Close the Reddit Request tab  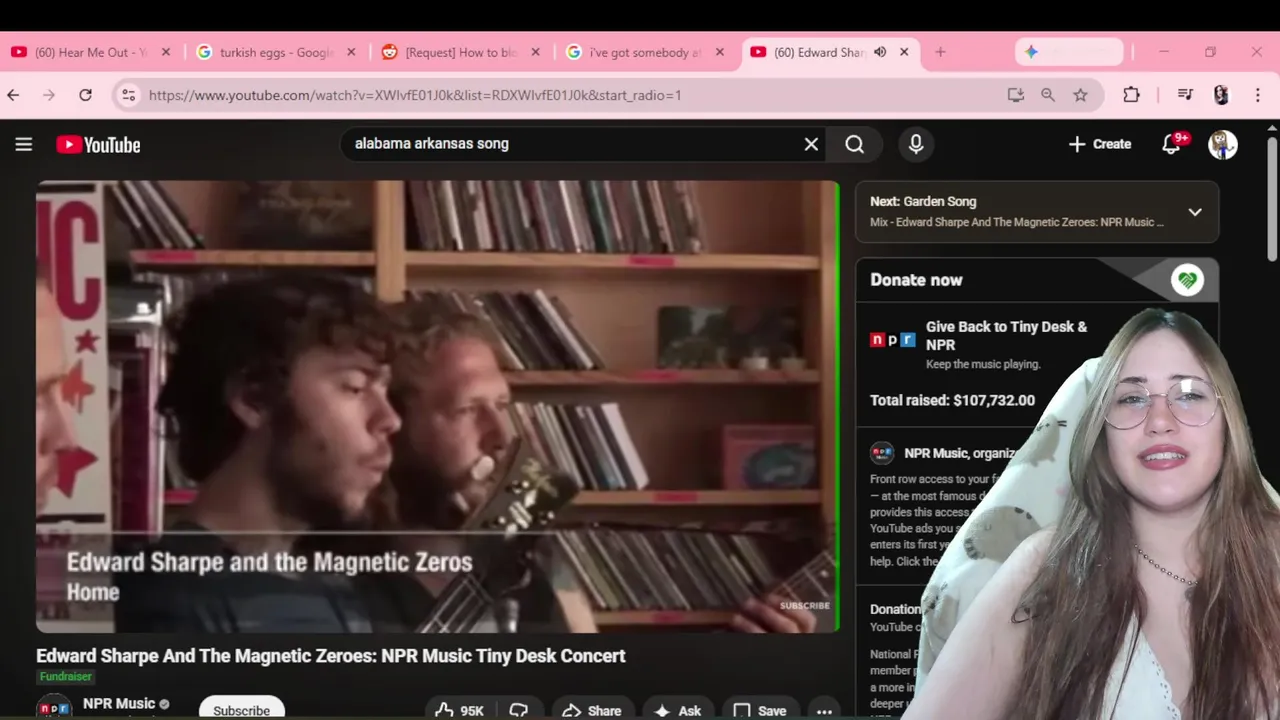coord(535,52)
